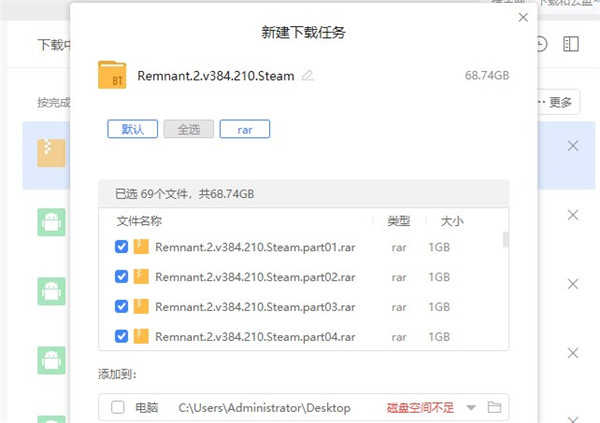Expand the download path dropdown arrow
The width and height of the screenshot is (600, 423).
pos(471,407)
